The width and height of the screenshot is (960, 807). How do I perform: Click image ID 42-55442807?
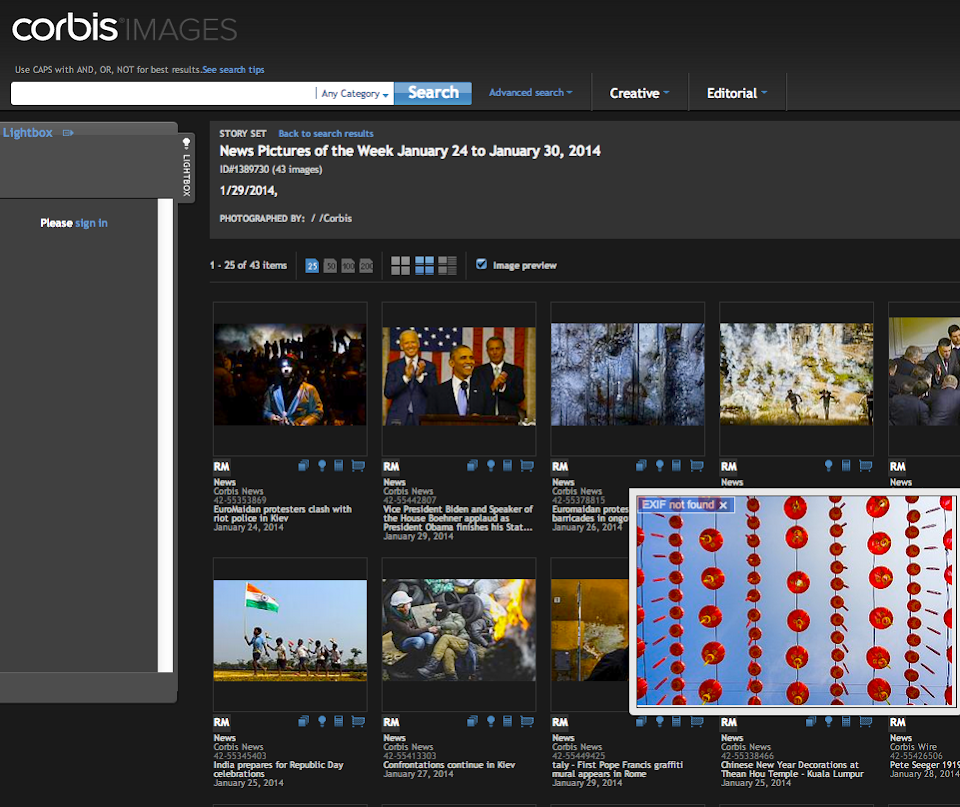pos(410,500)
